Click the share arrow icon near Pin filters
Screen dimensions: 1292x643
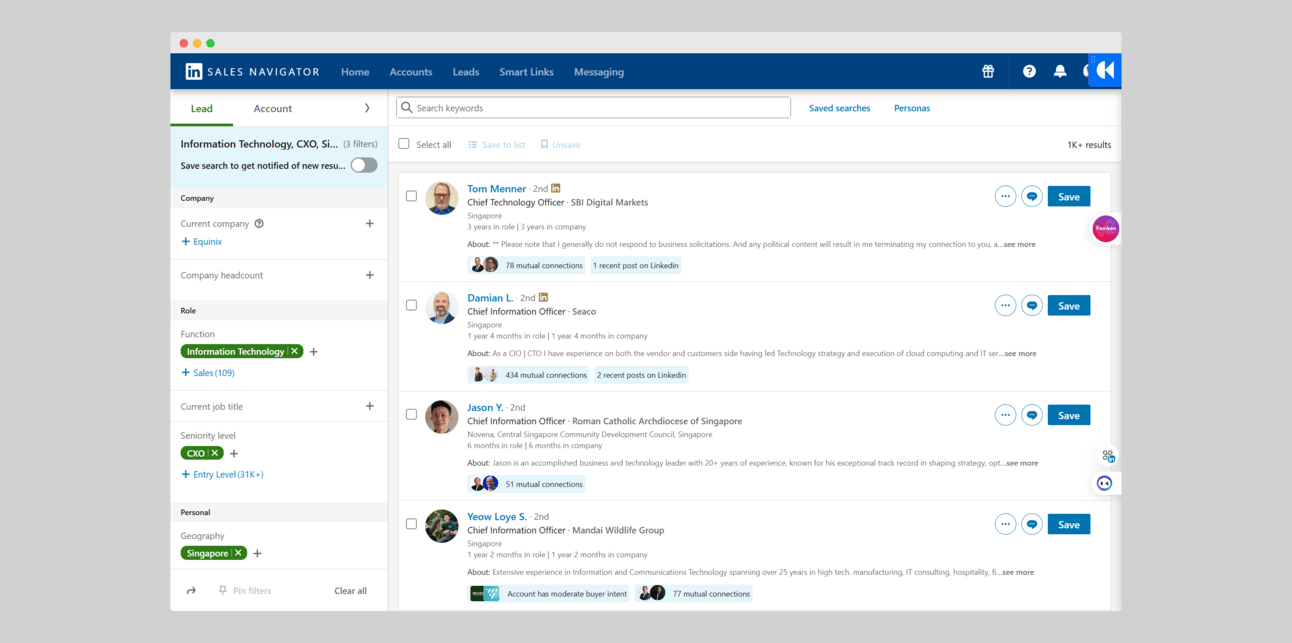pos(191,591)
